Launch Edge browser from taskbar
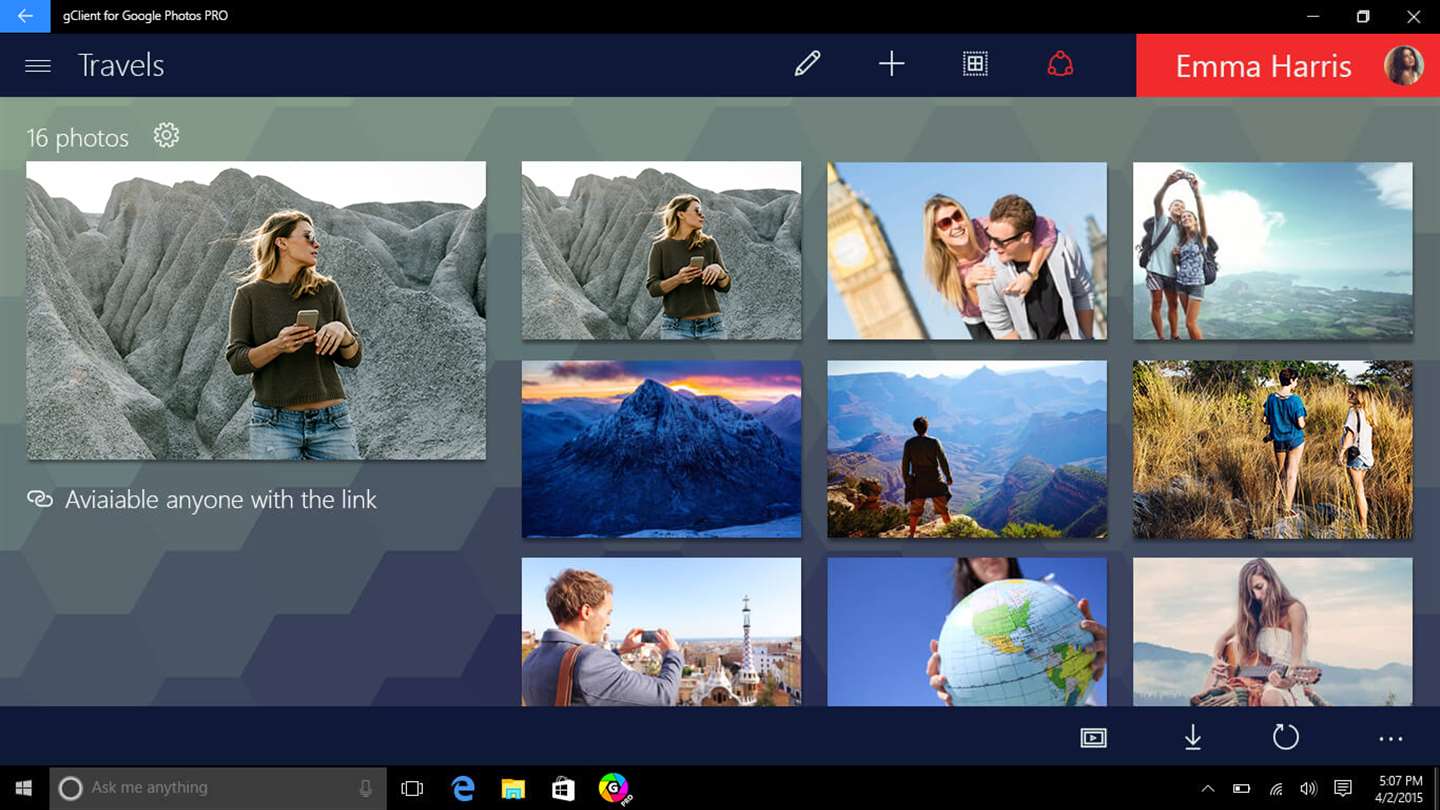1440x810 pixels. click(462, 788)
